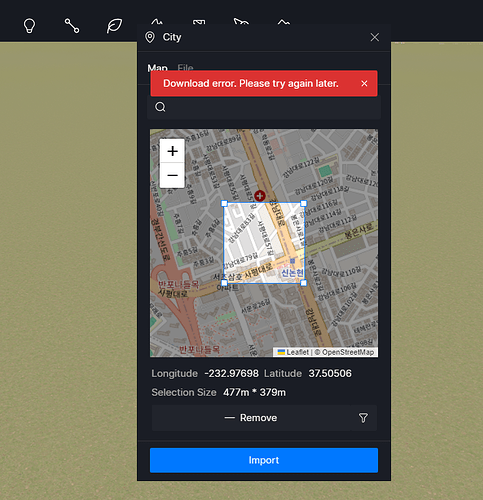The width and height of the screenshot is (483, 500).
Task: Click the top-left selection rectangle handle
Action: click(224, 203)
